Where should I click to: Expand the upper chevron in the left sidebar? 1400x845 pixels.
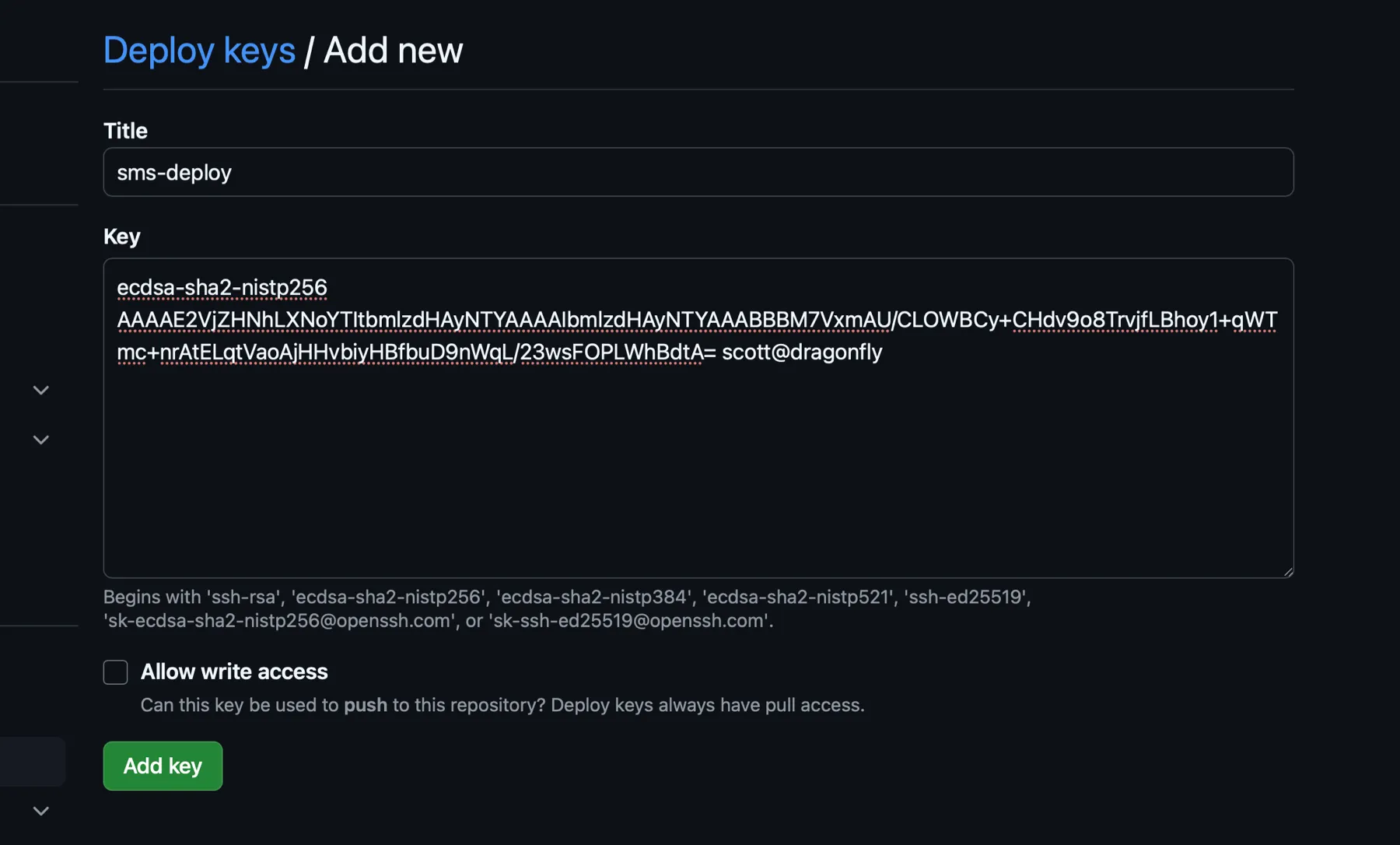pos(40,390)
